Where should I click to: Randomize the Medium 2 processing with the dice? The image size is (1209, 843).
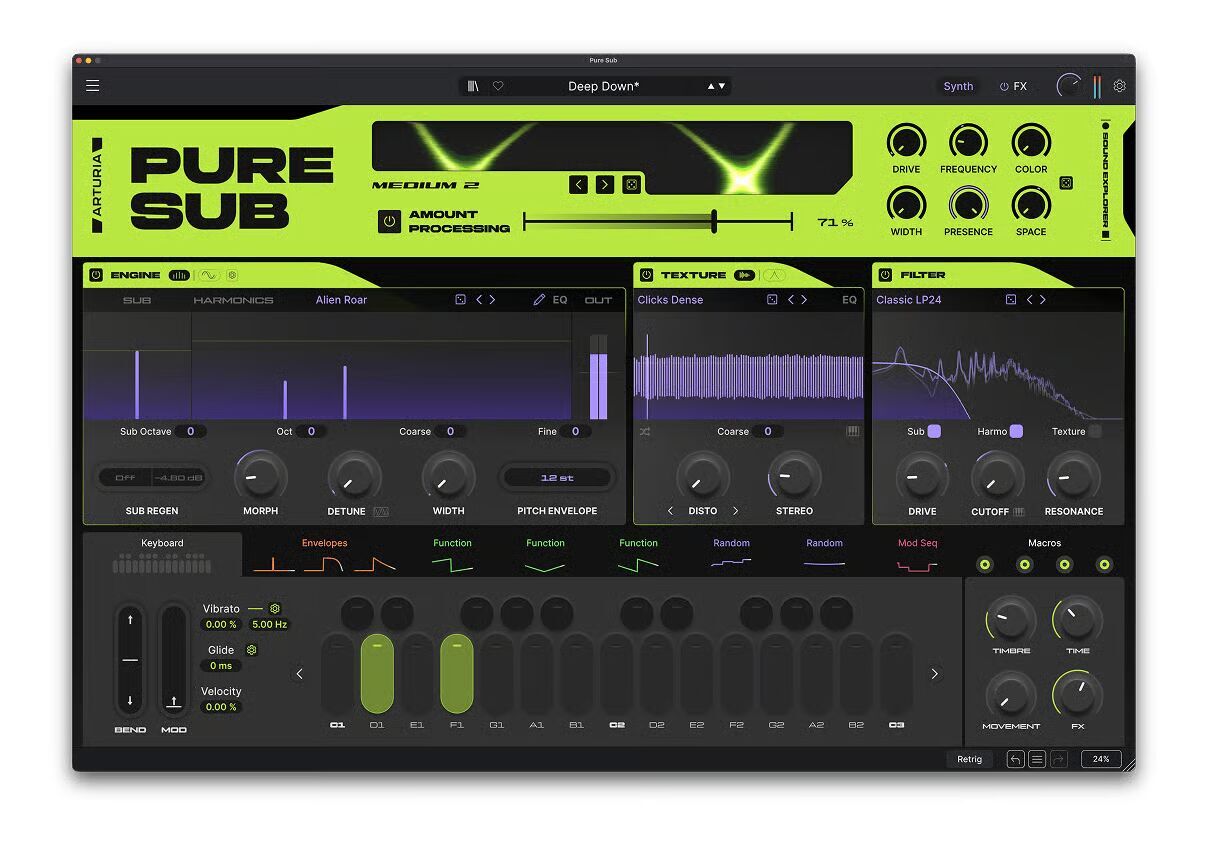631,184
